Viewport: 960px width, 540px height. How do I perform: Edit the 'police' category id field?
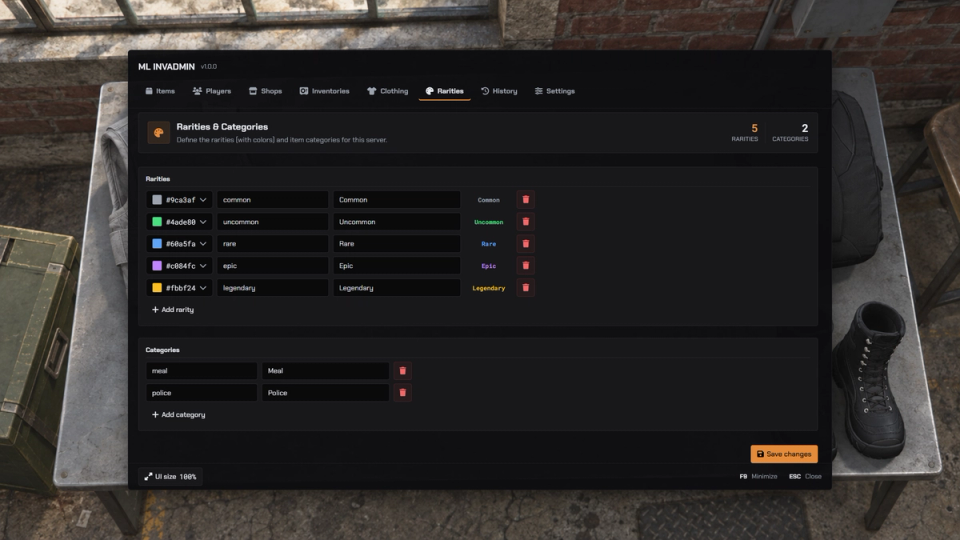tap(201, 392)
